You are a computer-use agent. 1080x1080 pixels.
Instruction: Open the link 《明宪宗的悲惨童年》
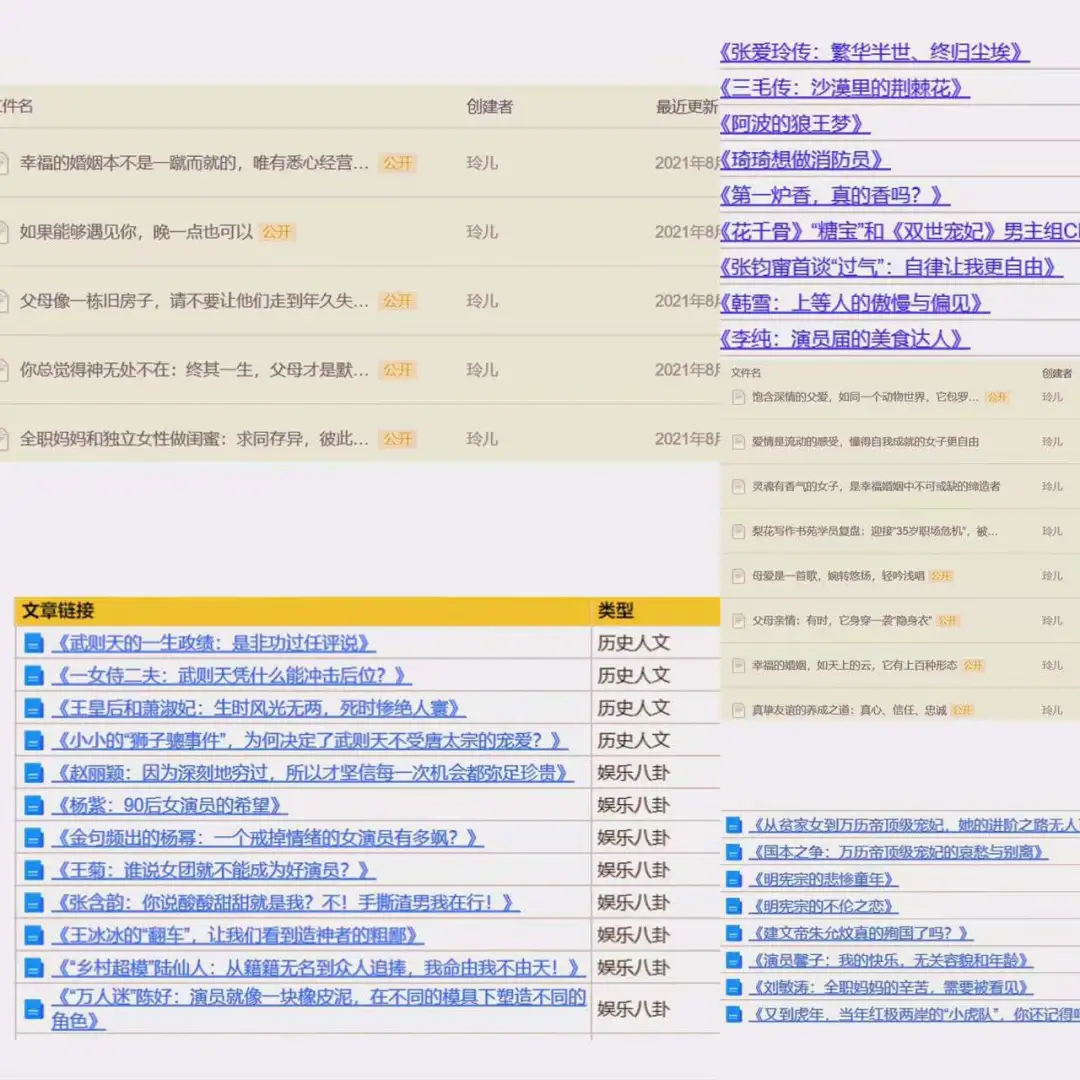(824, 880)
